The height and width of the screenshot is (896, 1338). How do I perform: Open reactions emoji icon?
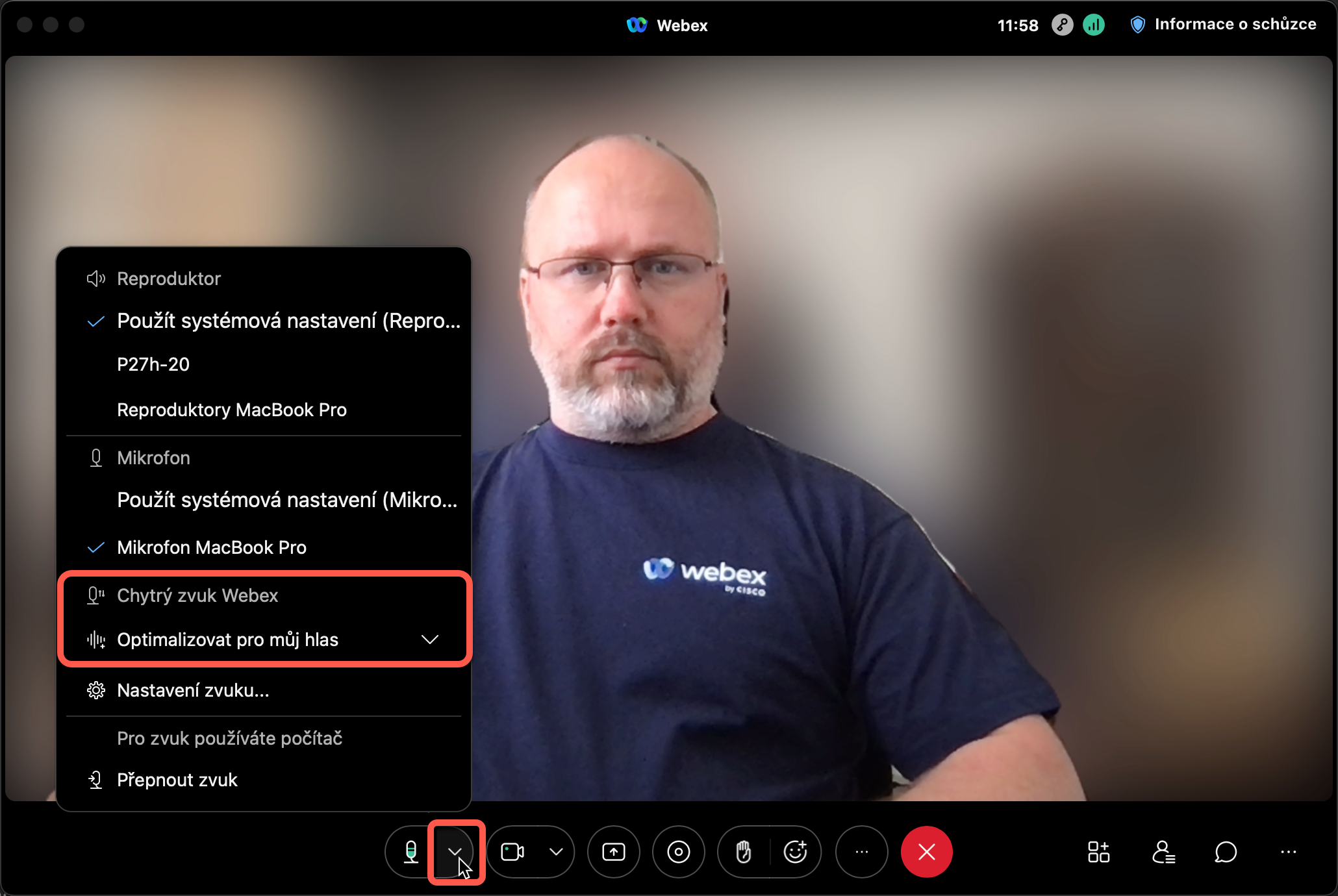click(796, 852)
